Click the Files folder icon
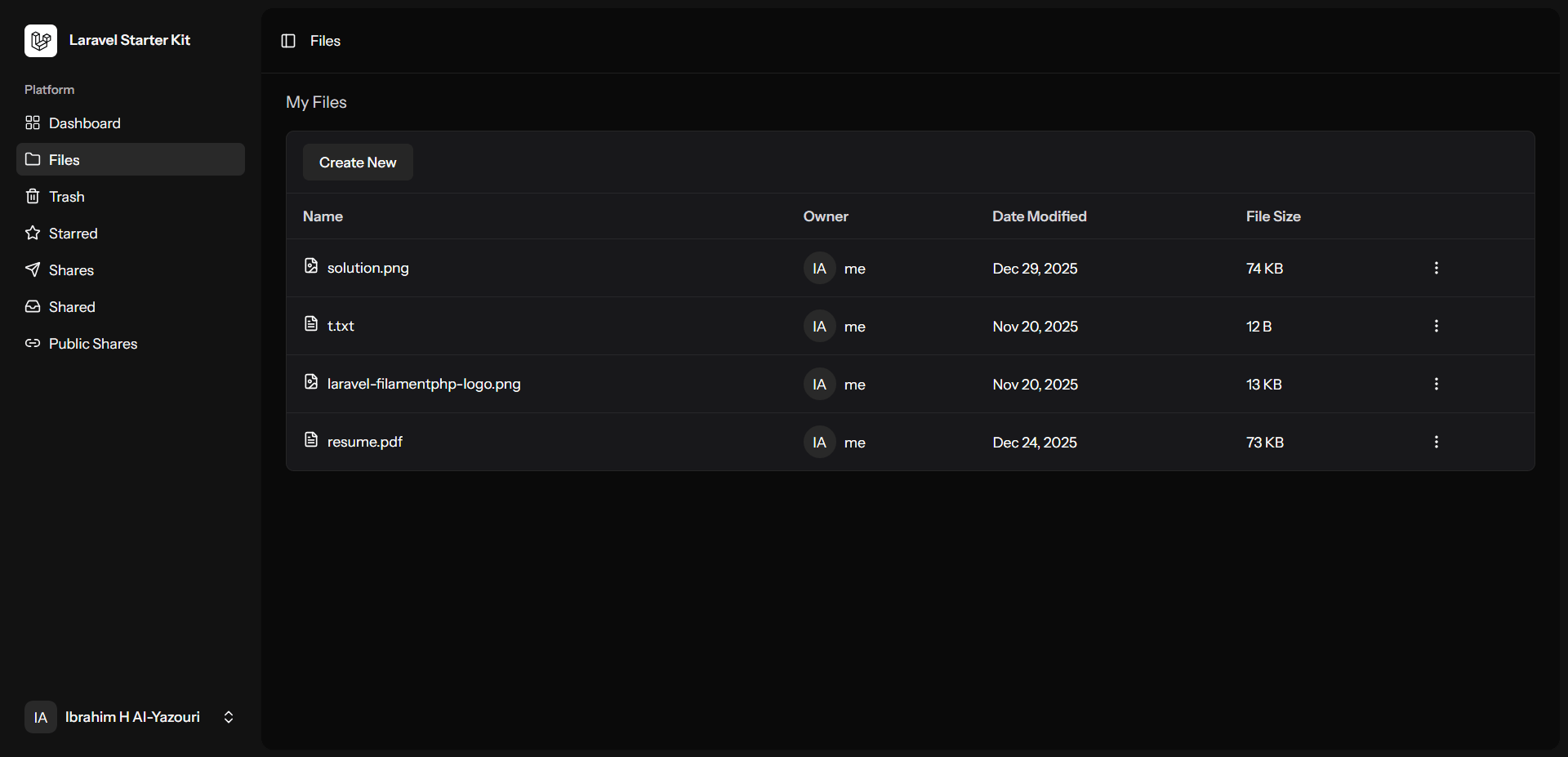 (33, 159)
